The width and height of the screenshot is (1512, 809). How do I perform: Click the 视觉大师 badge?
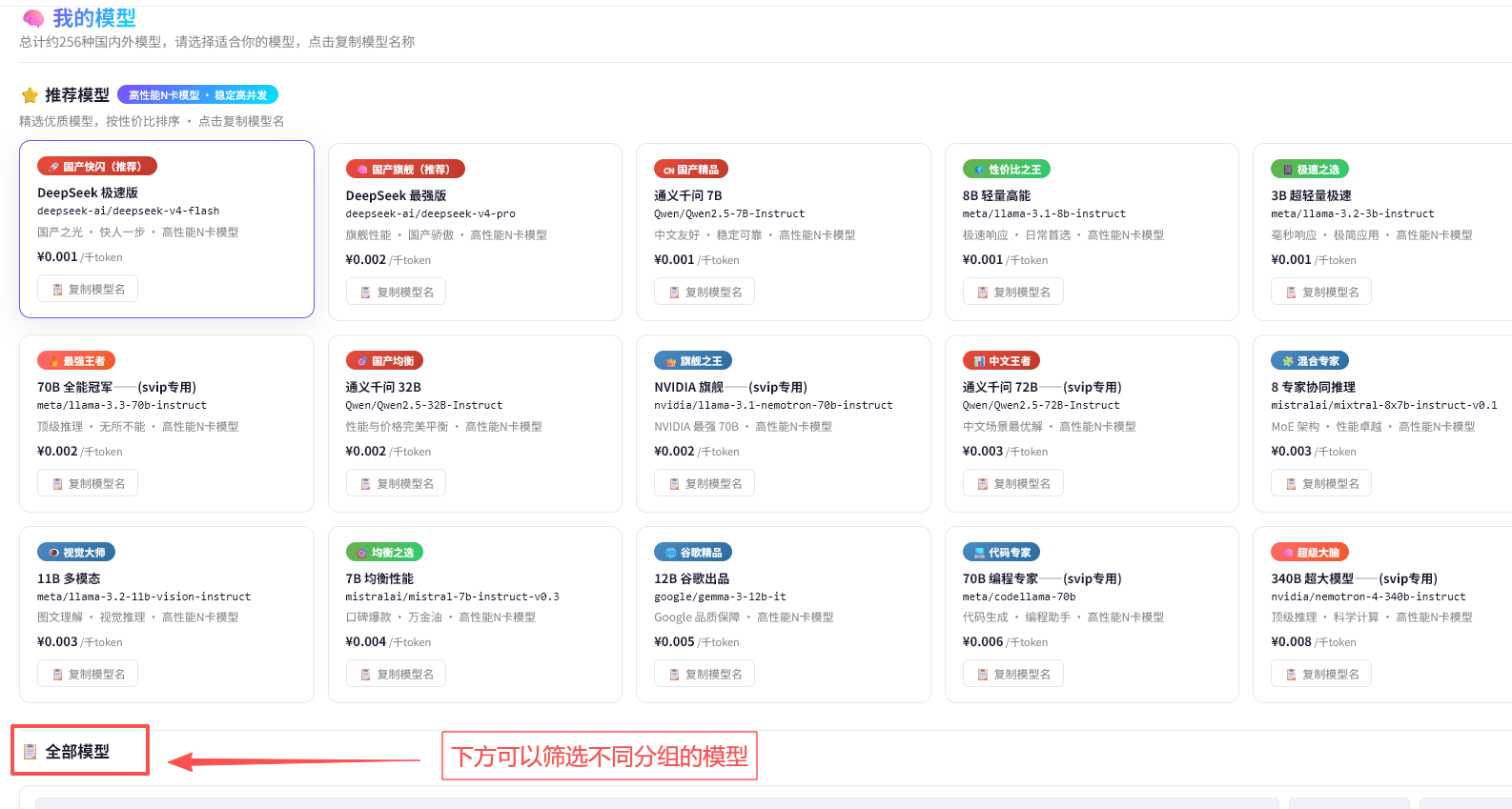click(76, 553)
